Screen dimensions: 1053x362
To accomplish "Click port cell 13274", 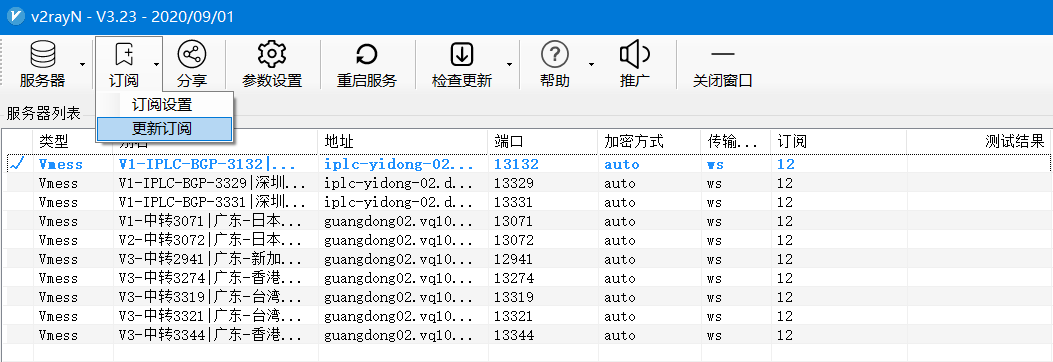I will click(514, 277).
